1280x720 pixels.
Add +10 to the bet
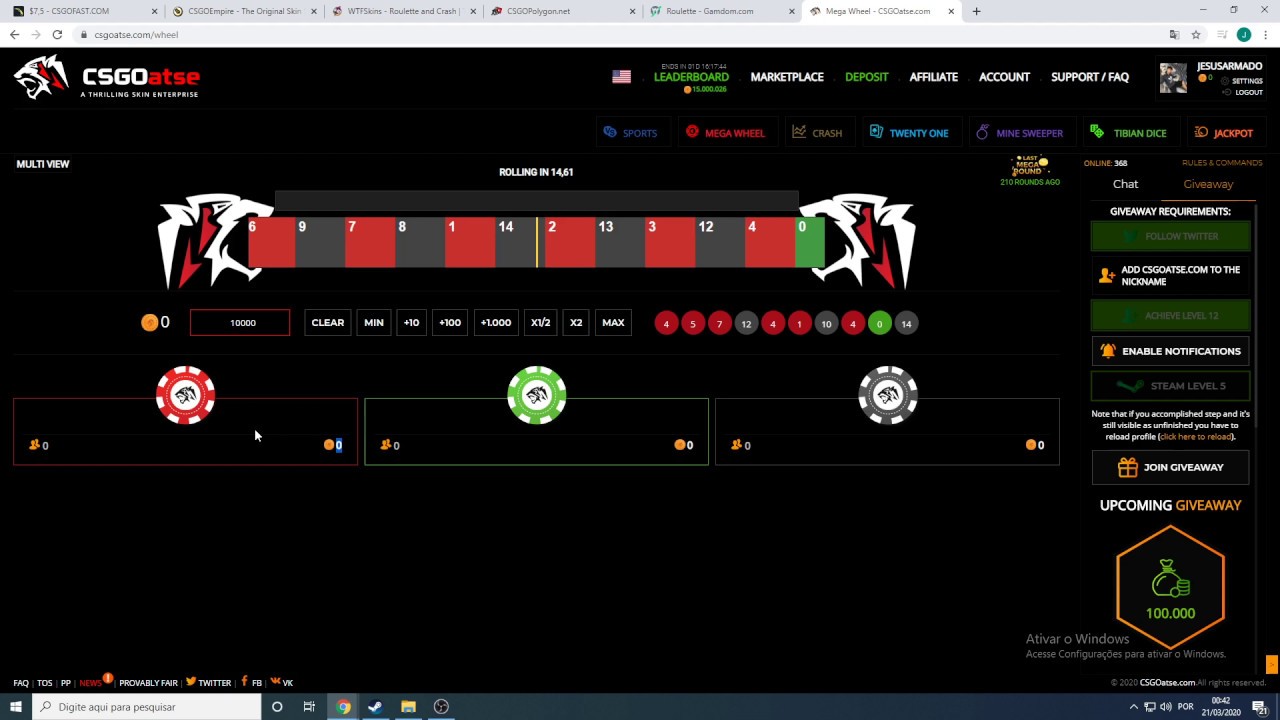[x=411, y=323]
